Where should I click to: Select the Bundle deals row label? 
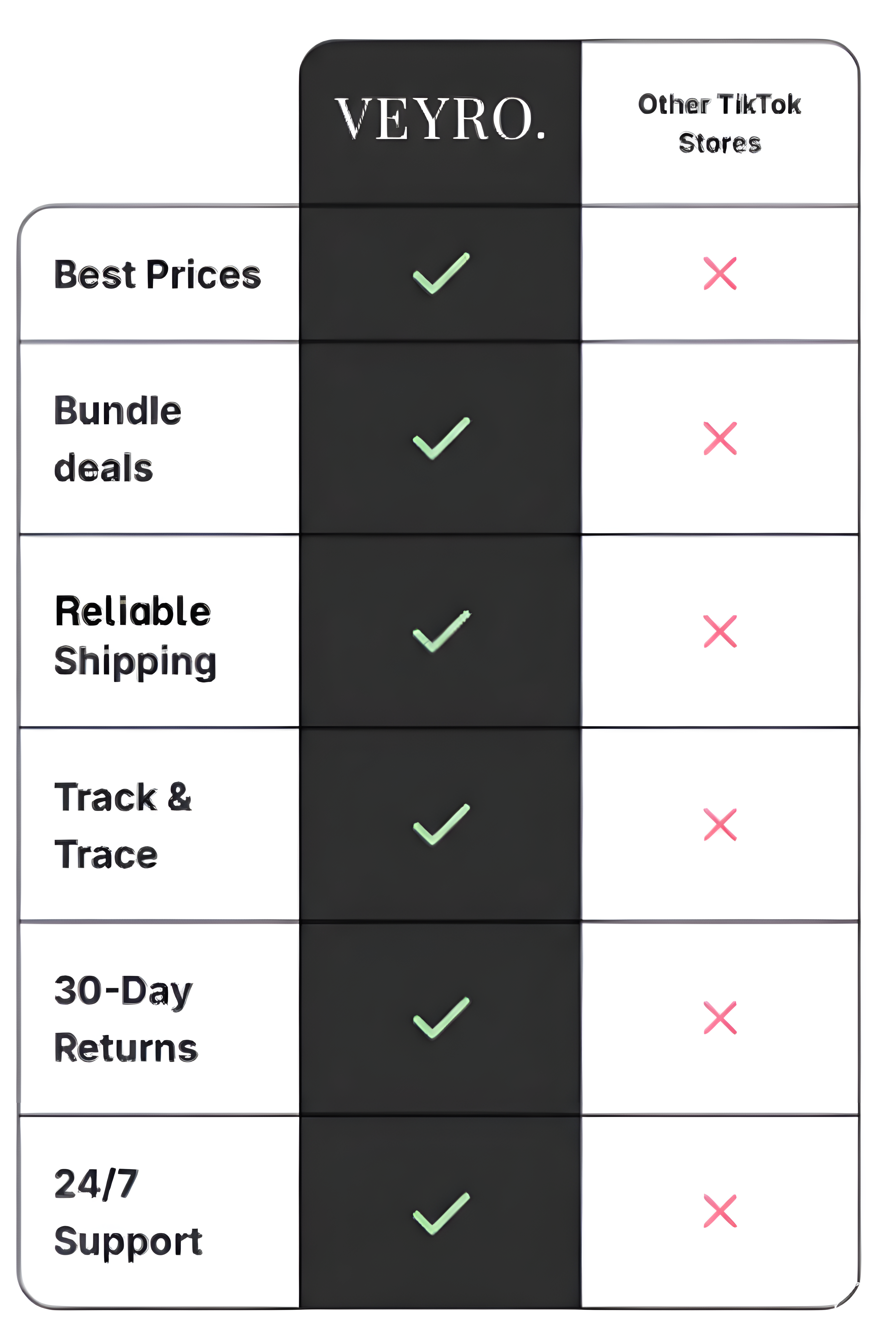tap(118, 439)
